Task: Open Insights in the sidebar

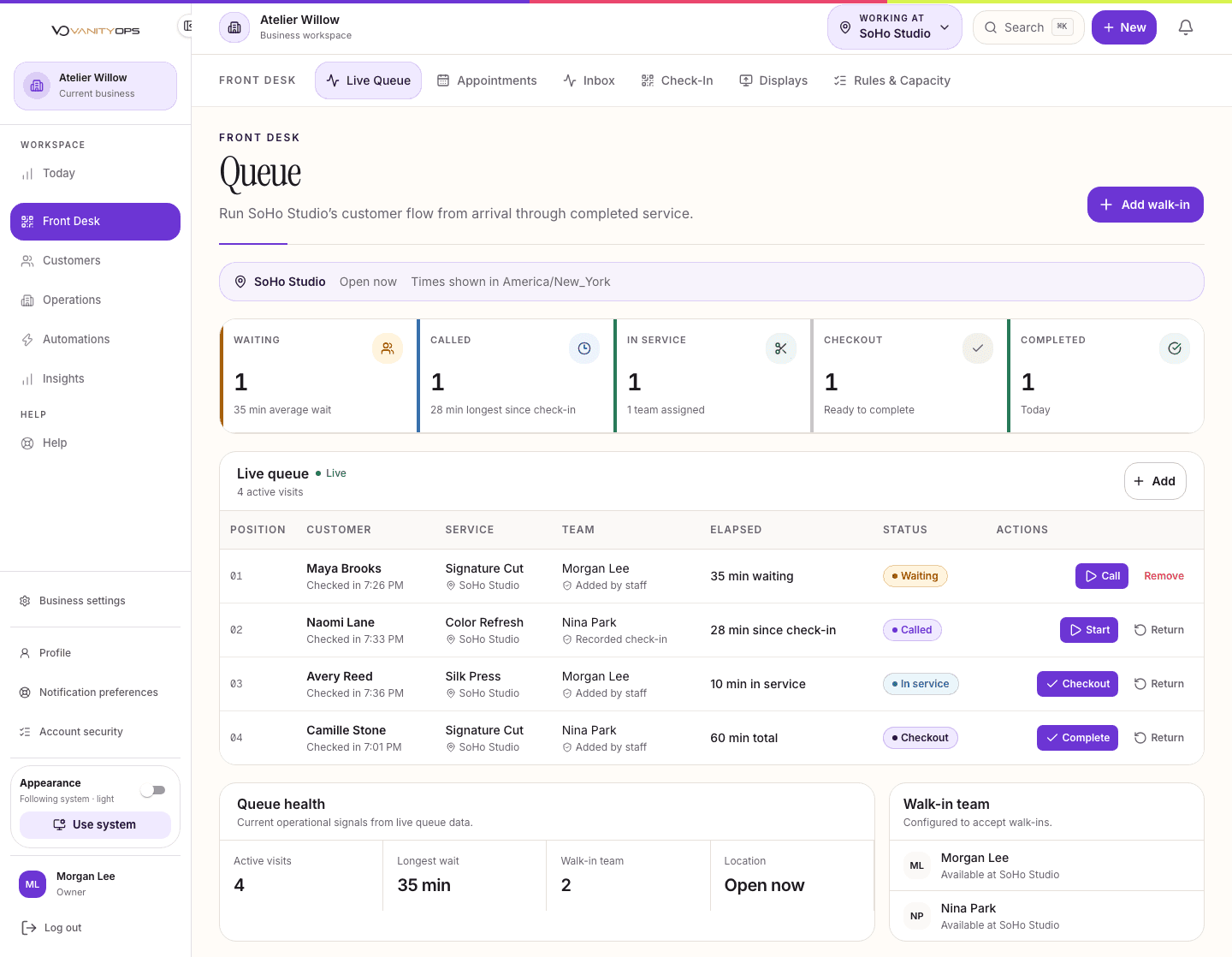Action: click(95, 378)
